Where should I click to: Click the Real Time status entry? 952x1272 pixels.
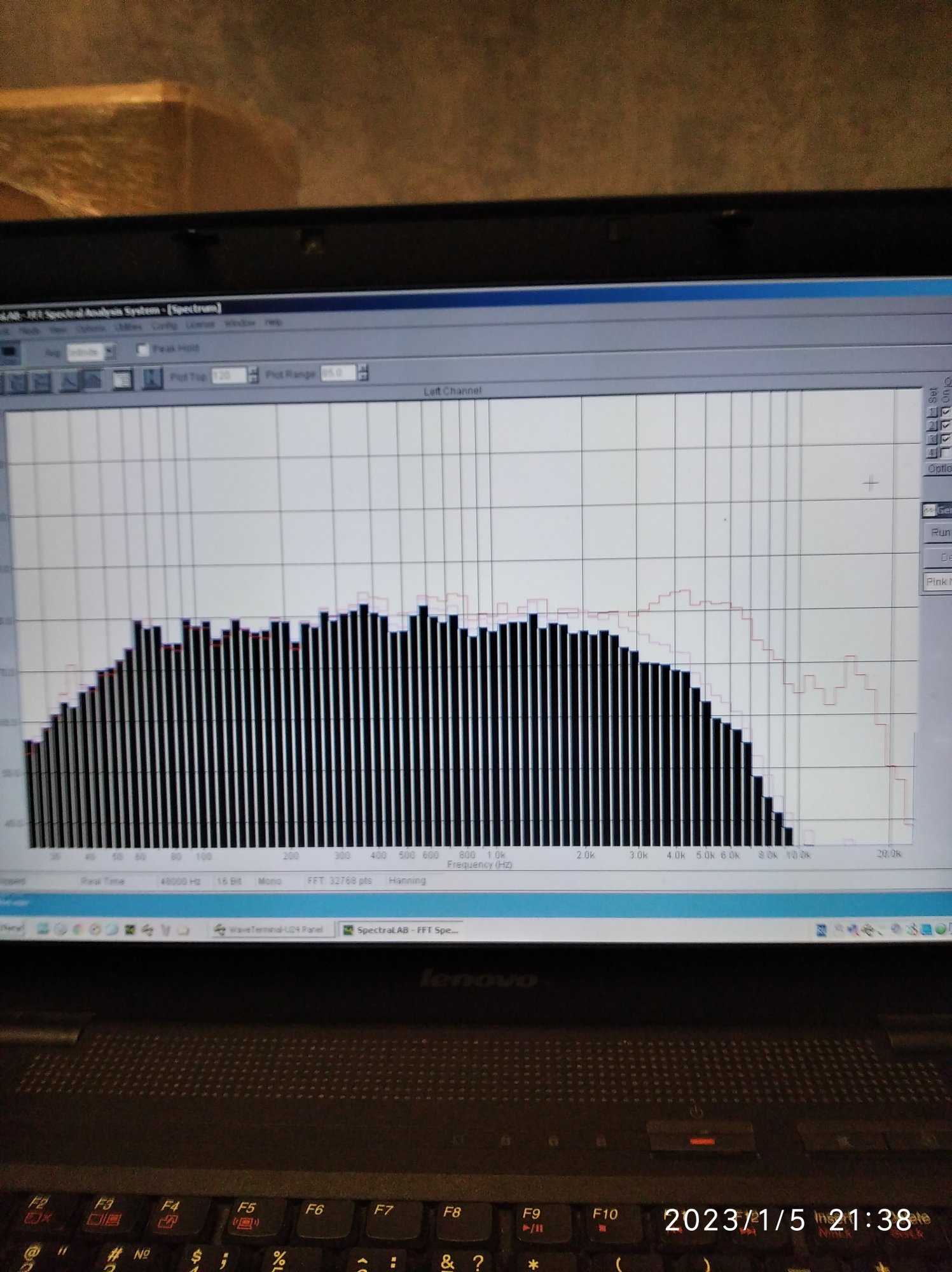[103, 881]
